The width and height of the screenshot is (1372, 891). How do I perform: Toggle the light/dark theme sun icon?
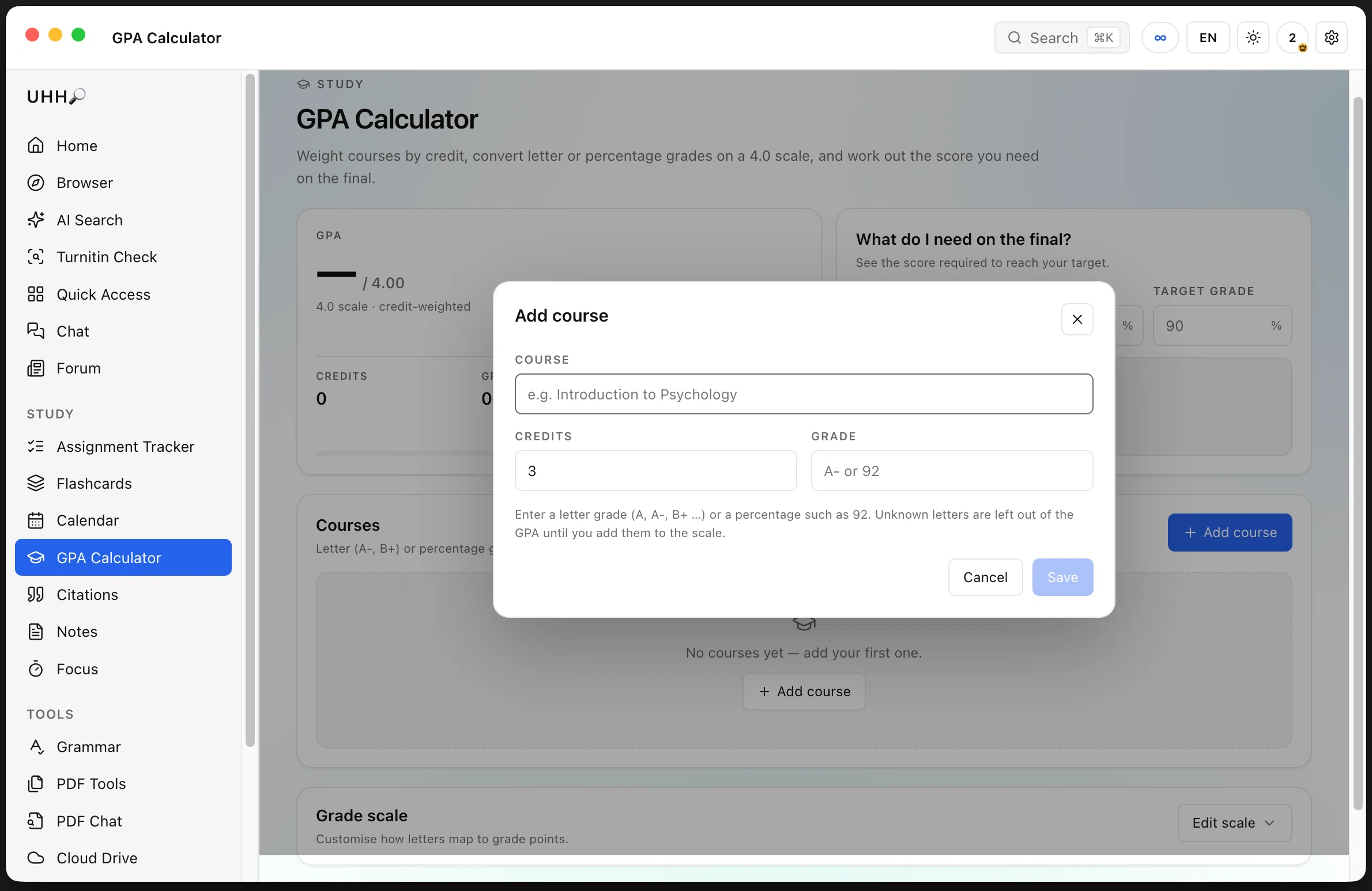click(1253, 37)
